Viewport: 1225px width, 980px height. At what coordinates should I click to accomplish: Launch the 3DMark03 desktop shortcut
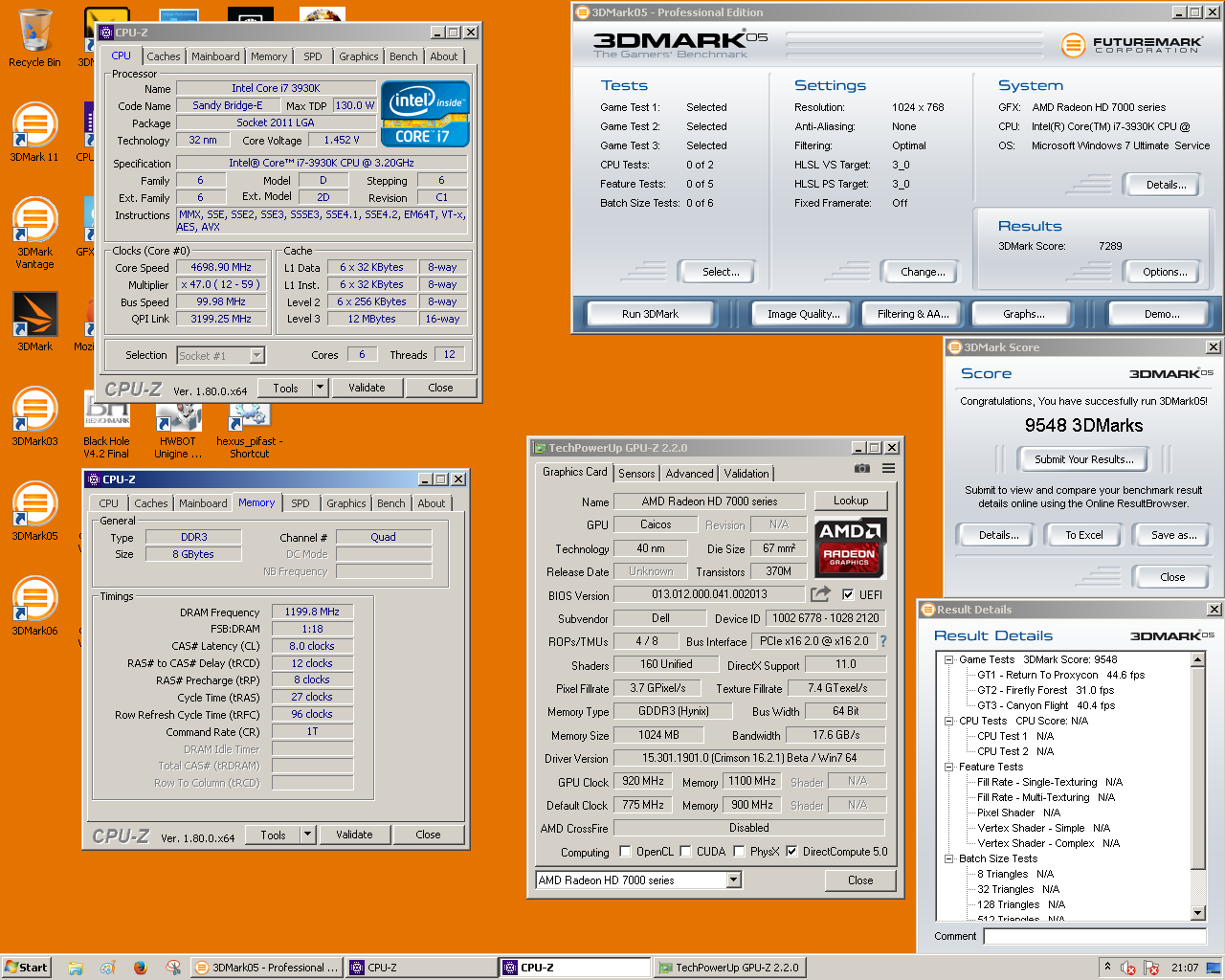pos(34,416)
